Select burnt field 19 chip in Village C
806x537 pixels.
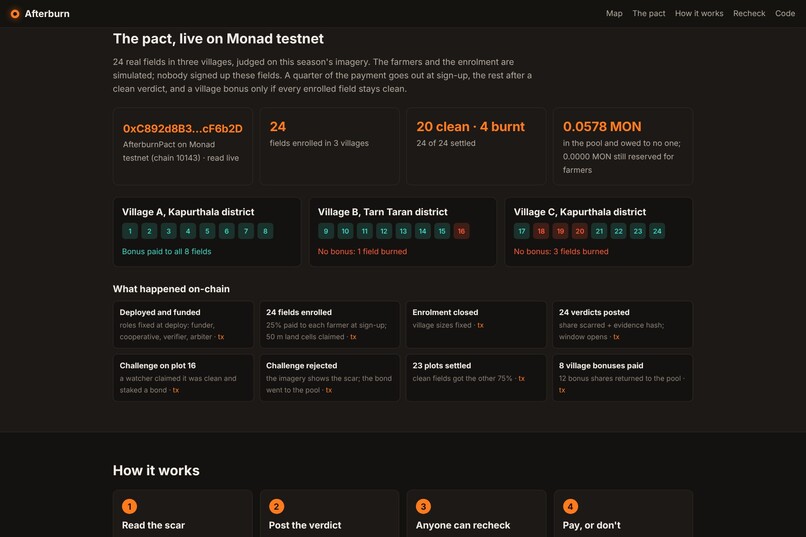[560, 231]
